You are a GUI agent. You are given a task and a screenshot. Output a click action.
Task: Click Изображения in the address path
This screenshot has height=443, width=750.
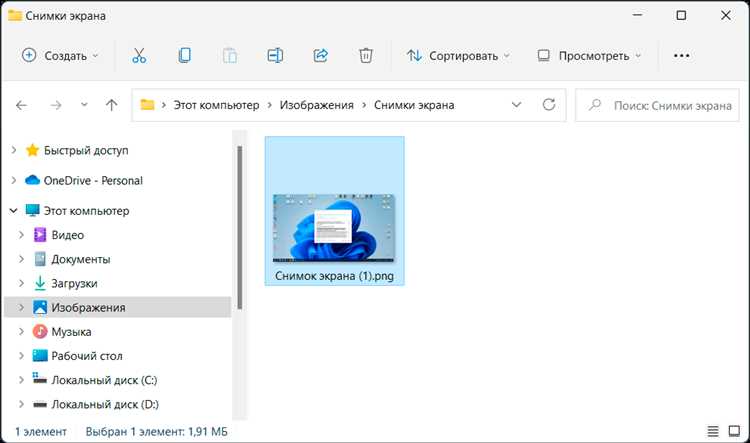point(317,105)
